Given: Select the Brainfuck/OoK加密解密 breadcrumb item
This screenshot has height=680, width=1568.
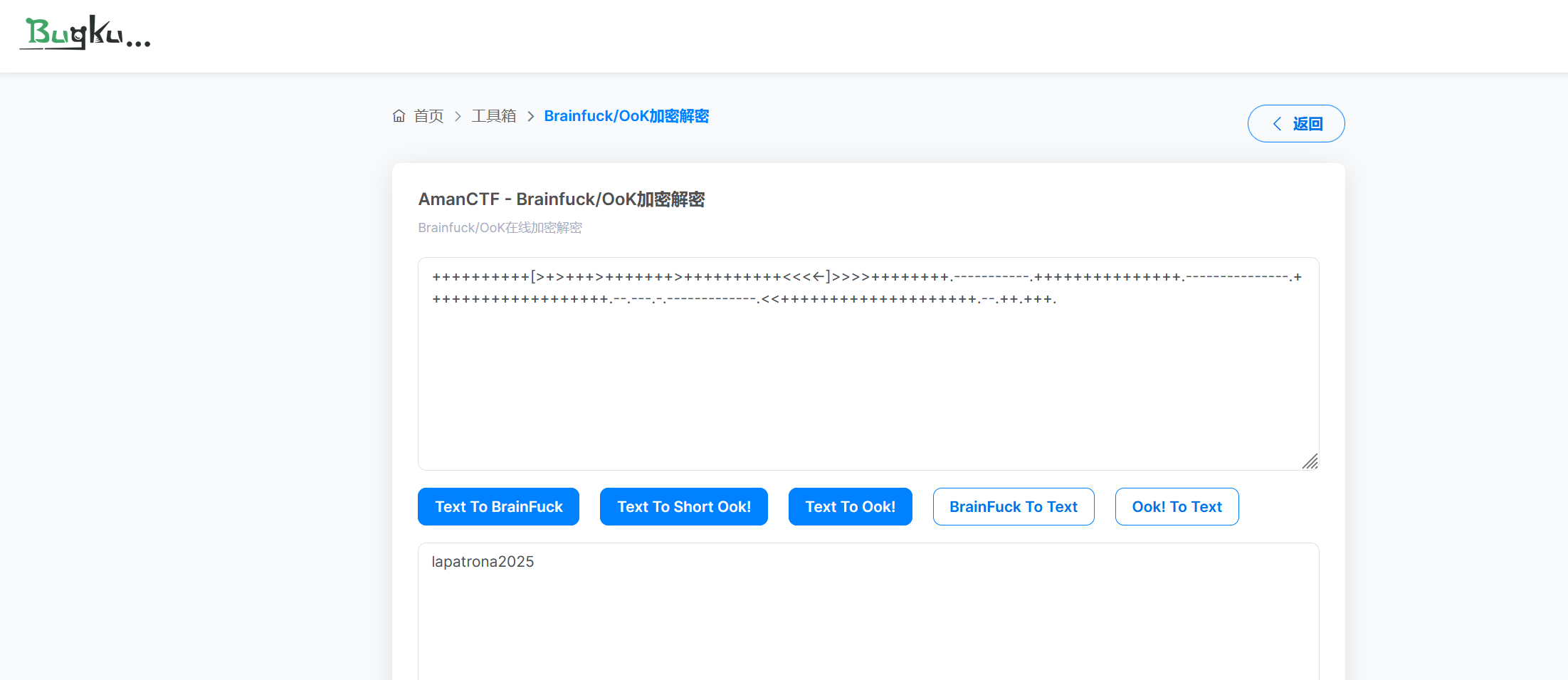Looking at the screenshot, I should point(626,116).
